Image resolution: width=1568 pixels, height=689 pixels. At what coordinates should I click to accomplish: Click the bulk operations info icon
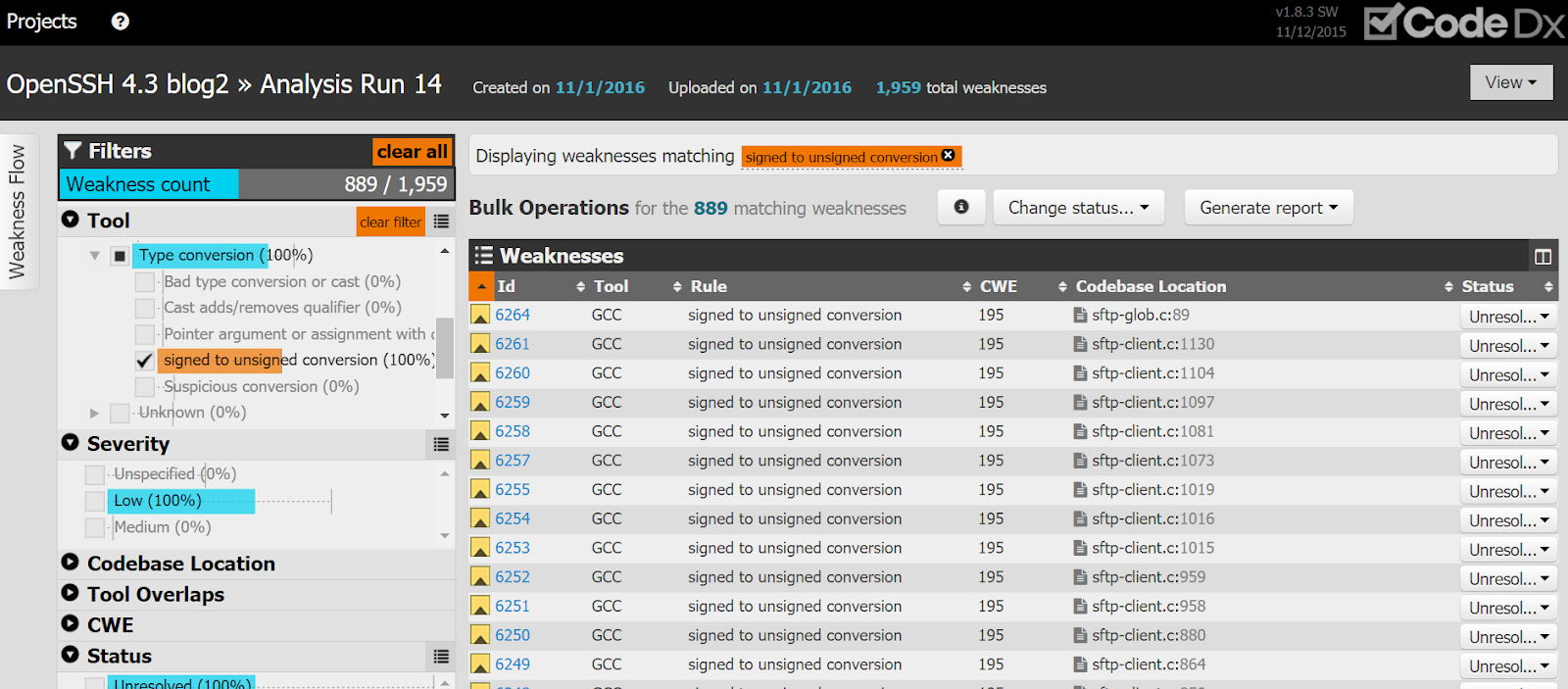click(961, 207)
